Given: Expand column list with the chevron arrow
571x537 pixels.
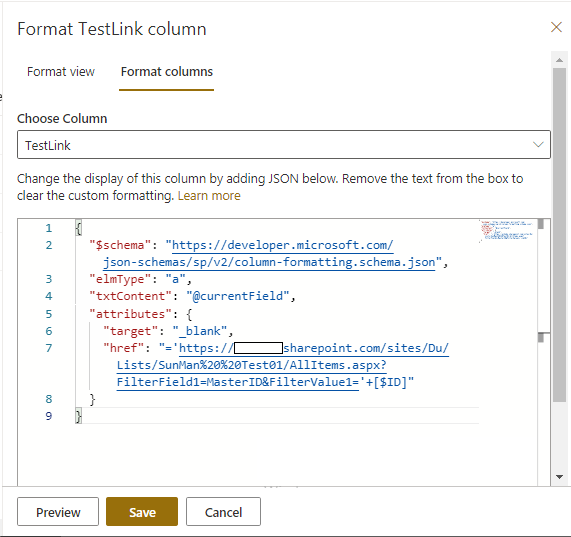Looking at the screenshot, I should [538, 145].
